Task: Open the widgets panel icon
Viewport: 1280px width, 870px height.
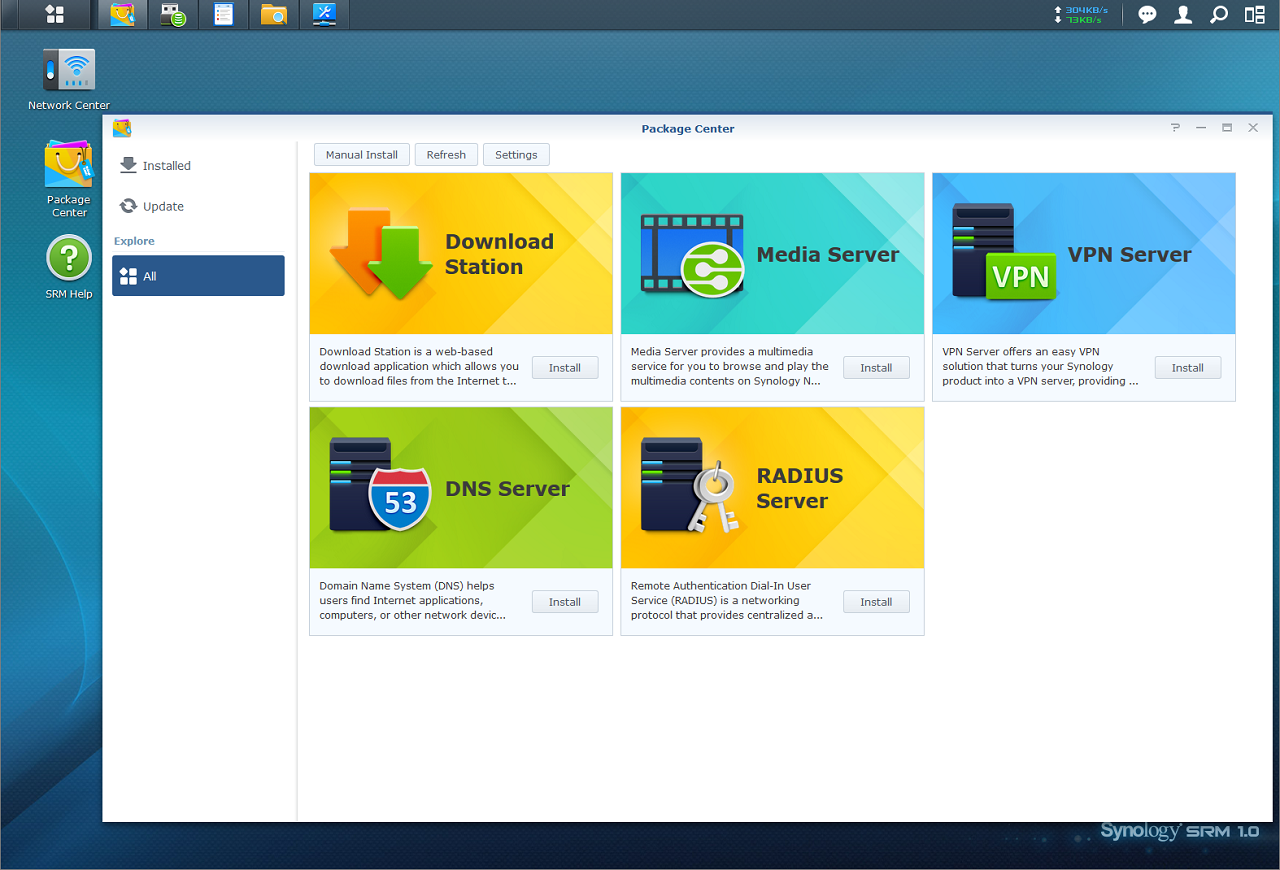Action: (x=1254, y=14)
